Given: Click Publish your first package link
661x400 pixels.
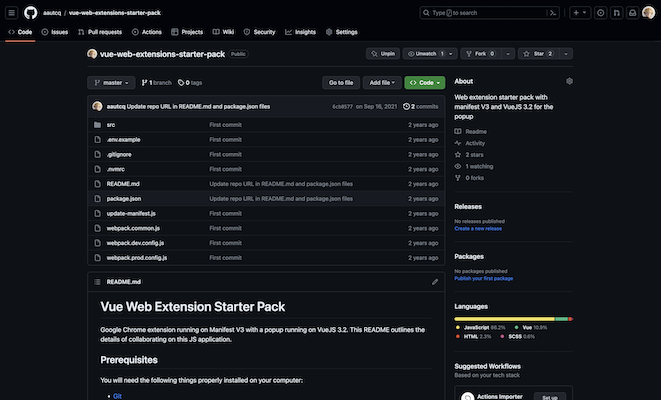Looking at the screenshot, I should 484,278.
